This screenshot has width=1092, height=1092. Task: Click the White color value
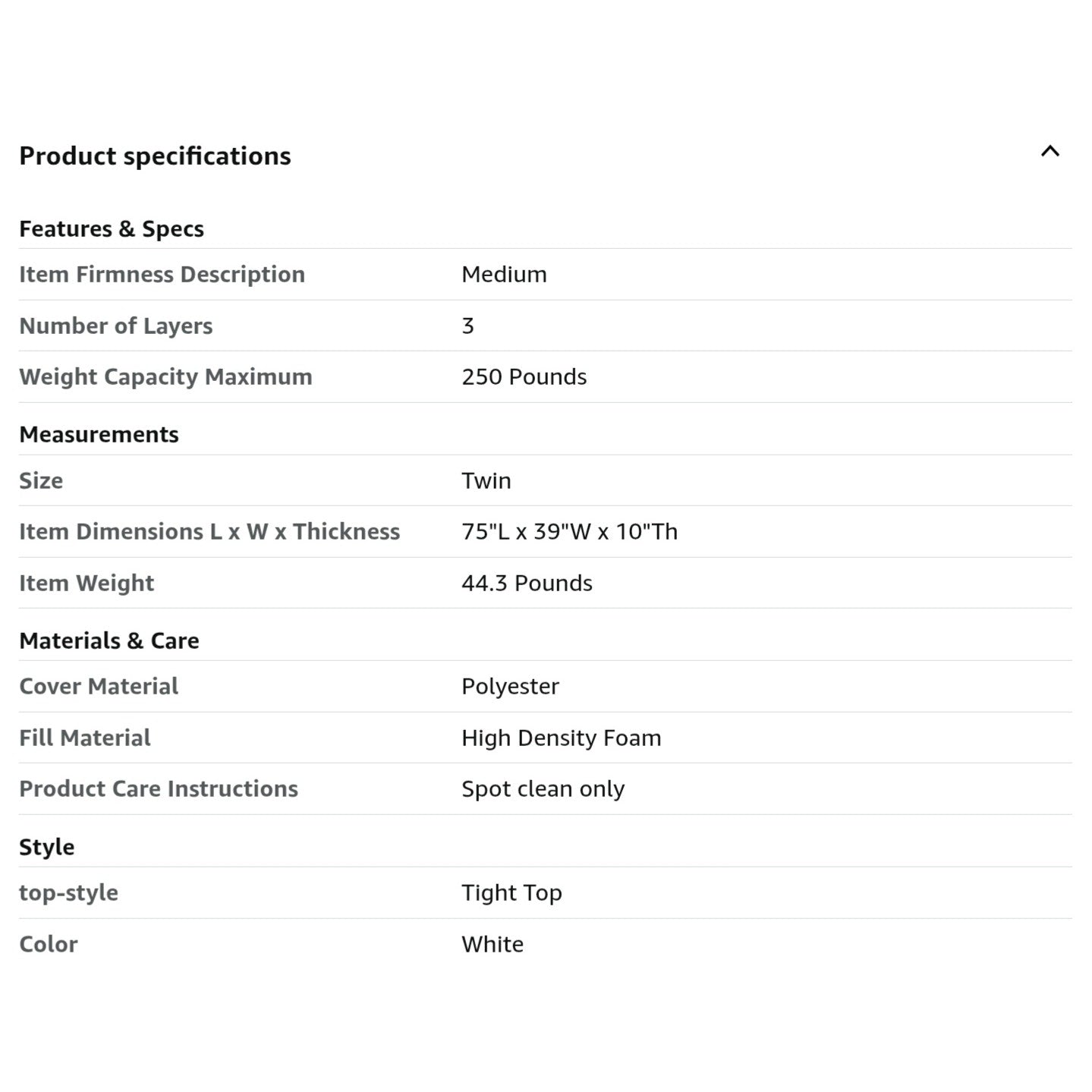pos(492,945)
